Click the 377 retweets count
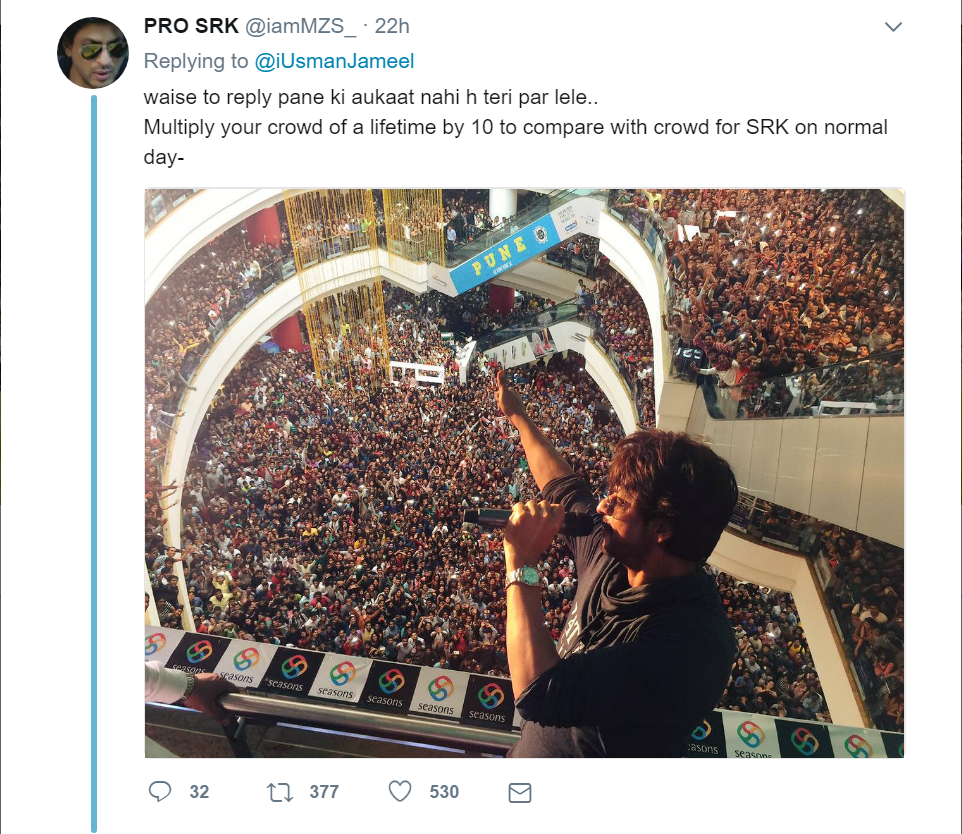 tap(324, 792)
